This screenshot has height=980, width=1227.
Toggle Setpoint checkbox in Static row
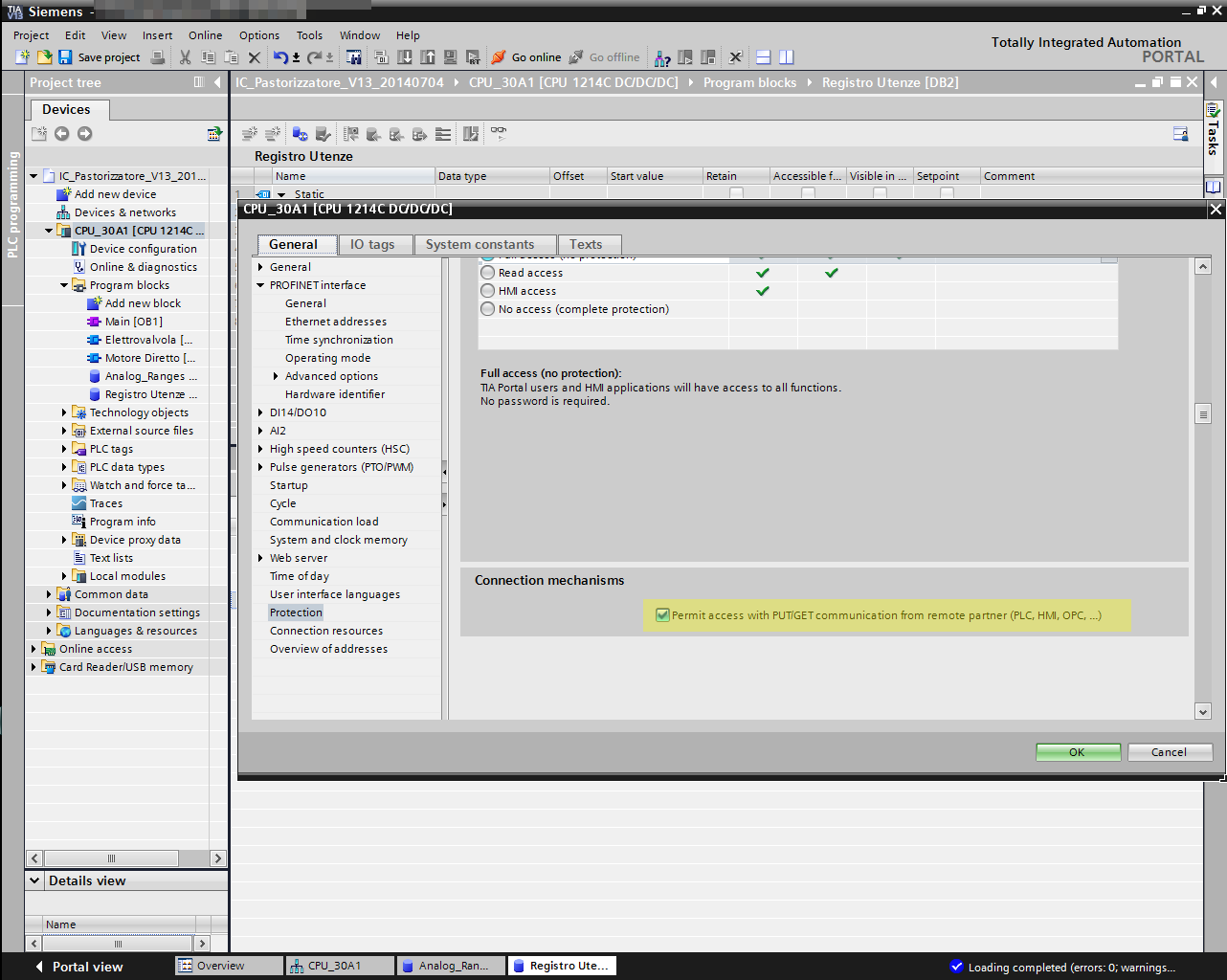[x=947, y=193]
